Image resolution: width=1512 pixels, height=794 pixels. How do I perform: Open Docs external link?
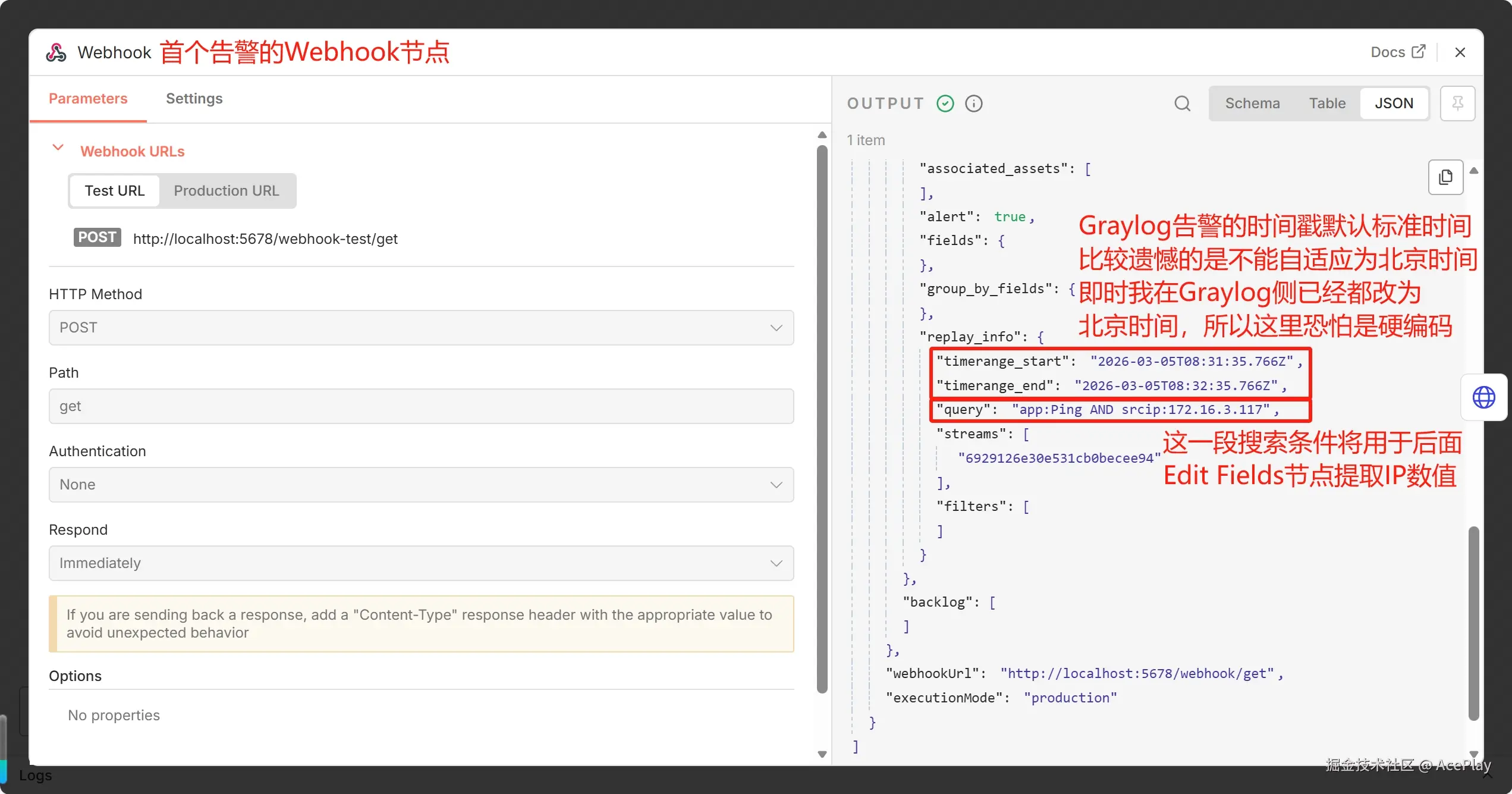(x=1397, y=52)
